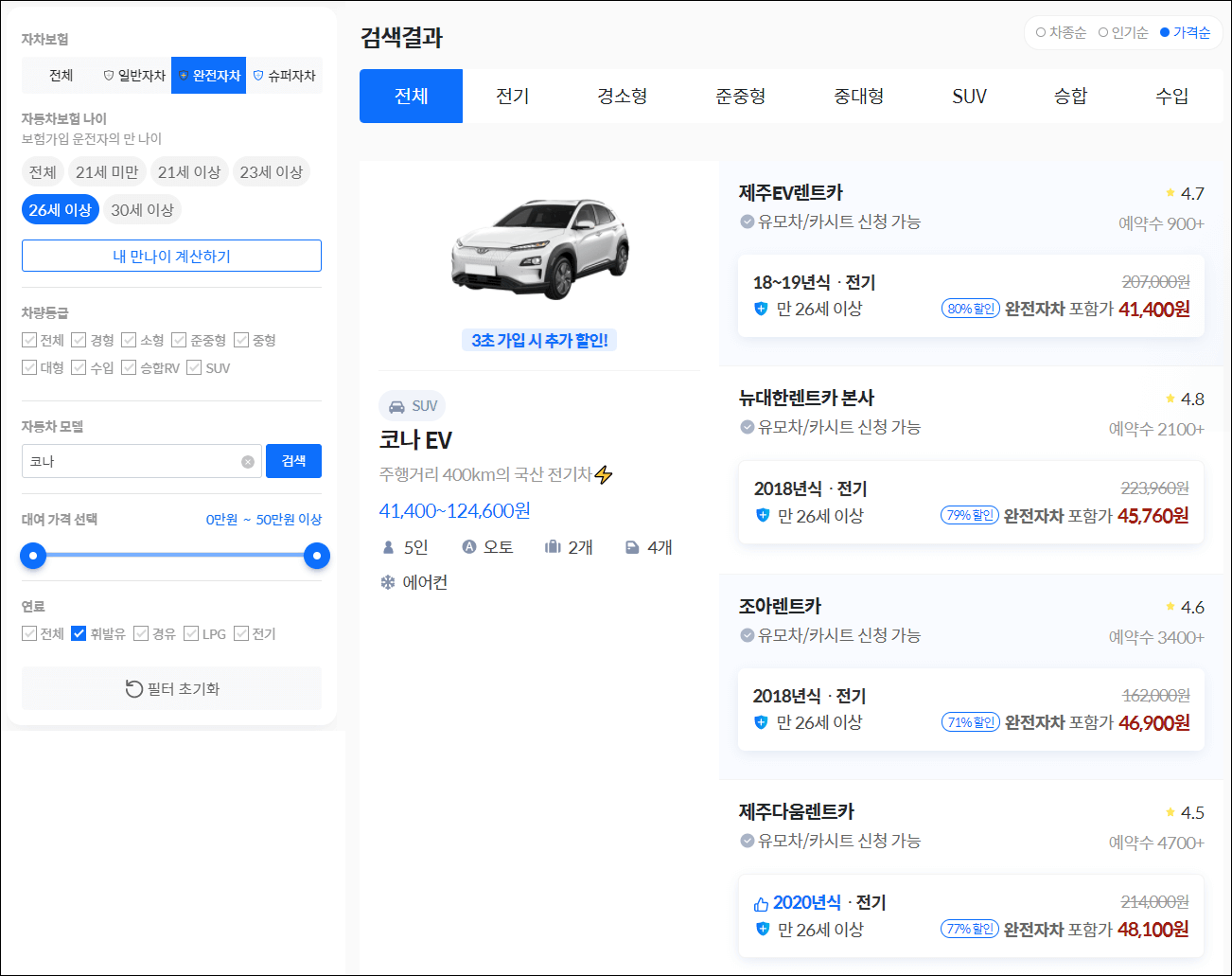
Task: Select the 26세 이상 age chip
Action: (x=61, y=210)
